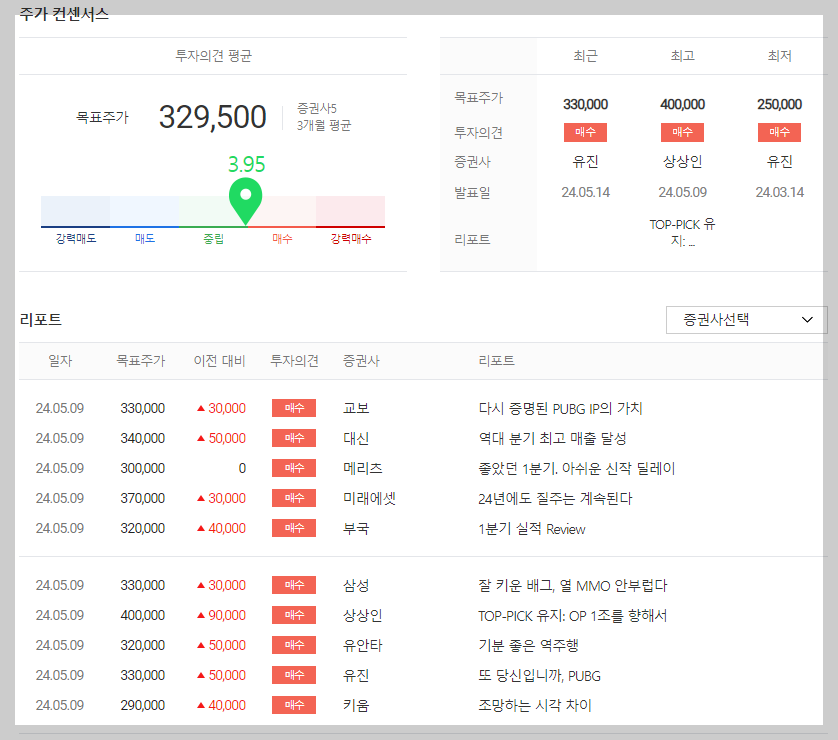Screen dimensions: 838x740
Task: Open report 또 당신입니까, PUBG
Action: pyautogui.click(x=539, y=675)
